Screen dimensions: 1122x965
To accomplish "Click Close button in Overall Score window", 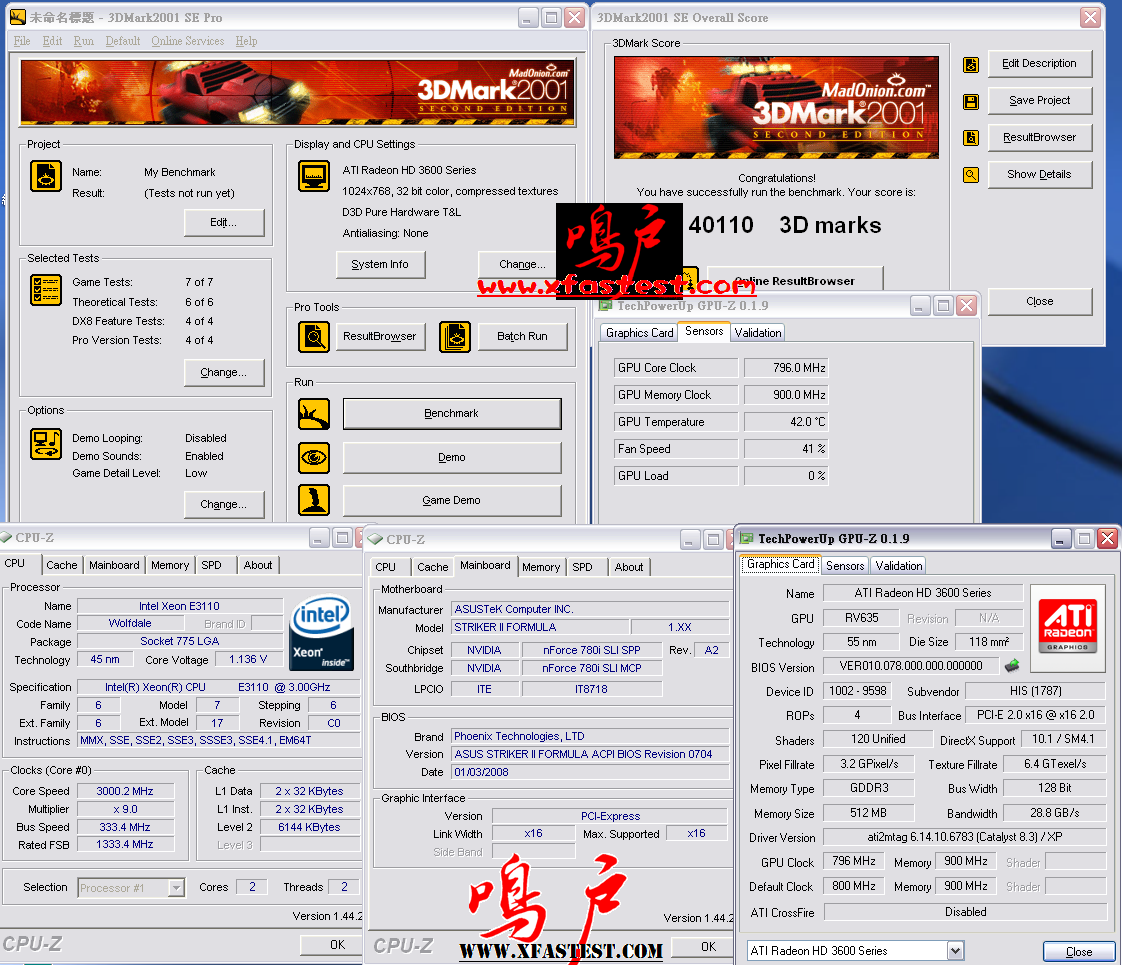I will pyautogui.click(x=1040, y=302).
